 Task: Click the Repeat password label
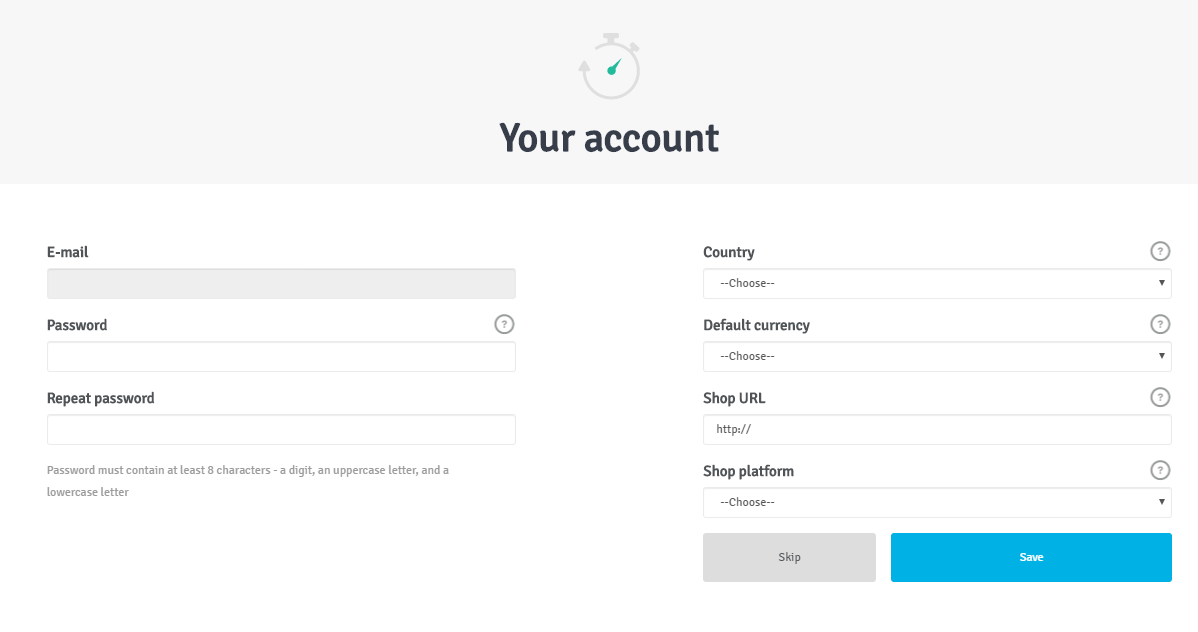pyautogui.click(x=100, y=398)
